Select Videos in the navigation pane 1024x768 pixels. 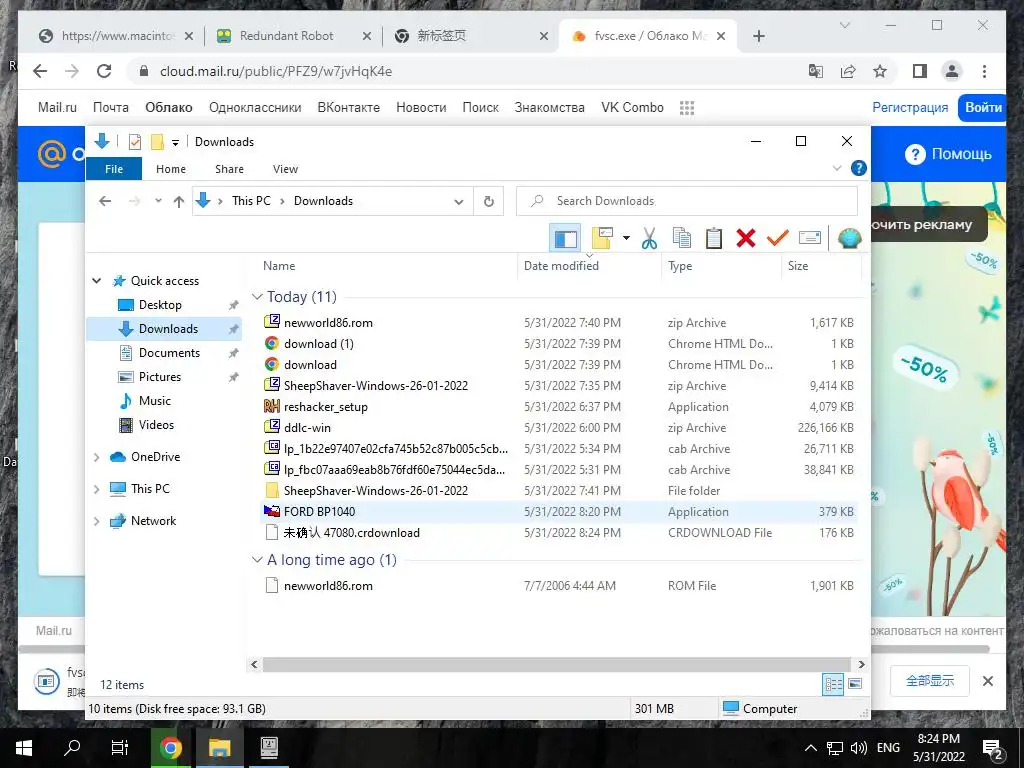click(156, 425)
